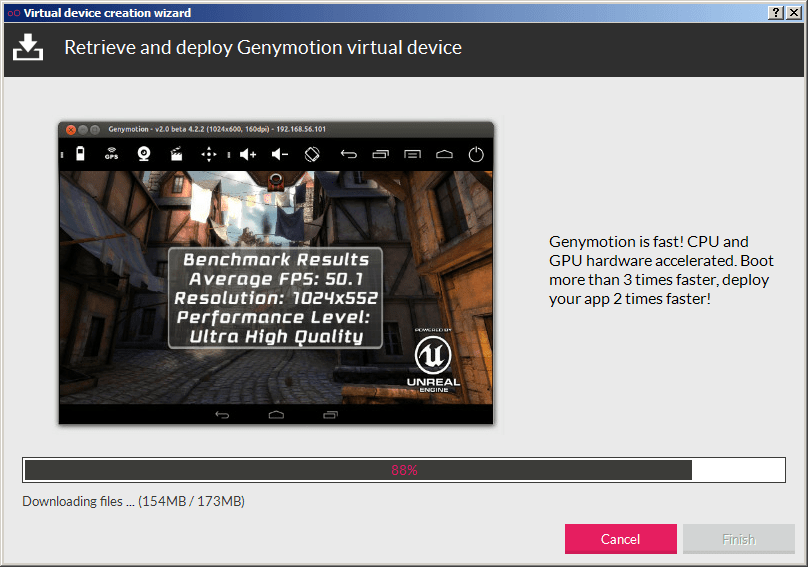Click the "Downloading files ... (154MB / 173MB)" status text

(133, 501)
